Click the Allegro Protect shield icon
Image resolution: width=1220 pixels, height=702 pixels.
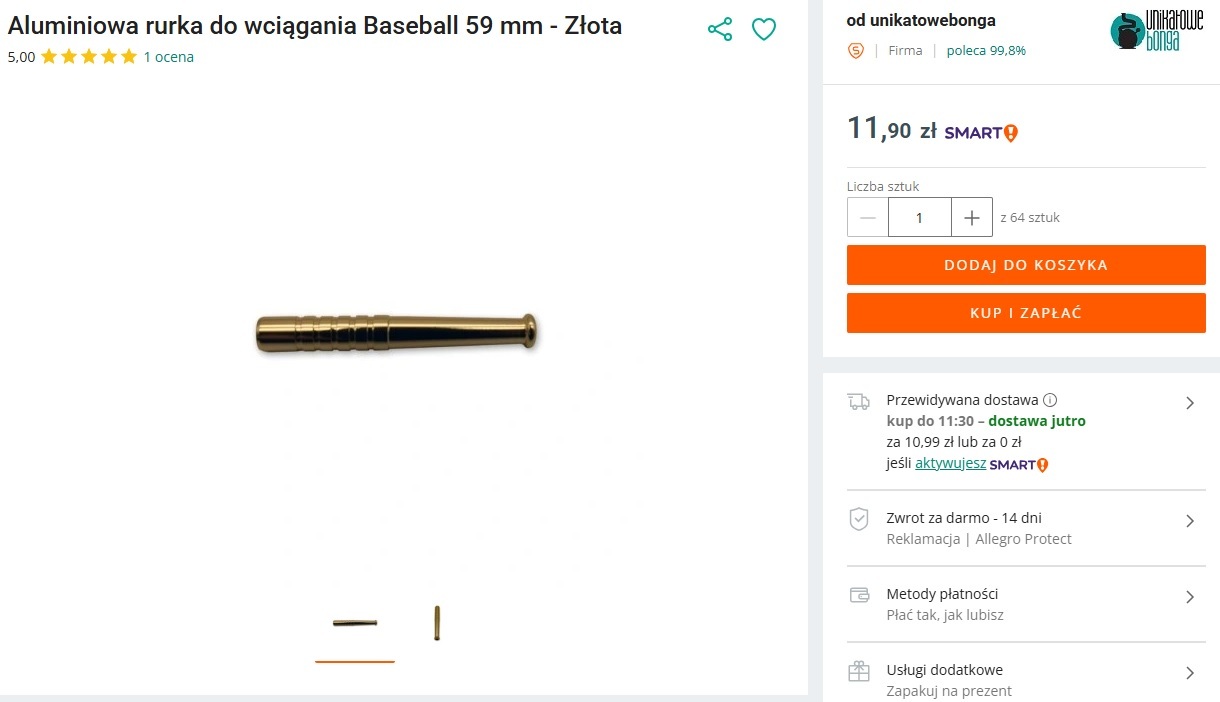pos(858,519)
